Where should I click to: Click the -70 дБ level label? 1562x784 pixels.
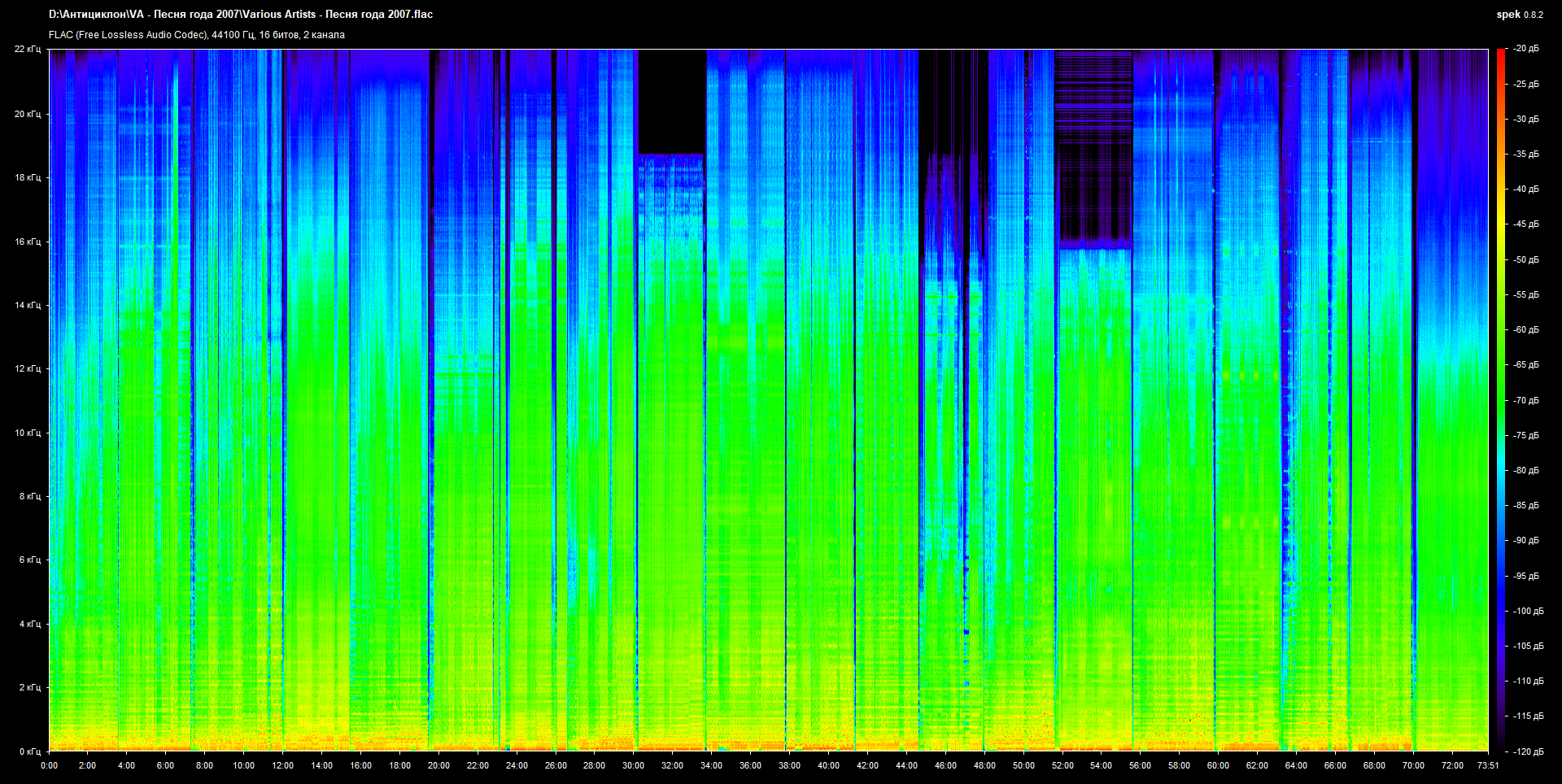pyautogui.click(x=1525, y=400)
